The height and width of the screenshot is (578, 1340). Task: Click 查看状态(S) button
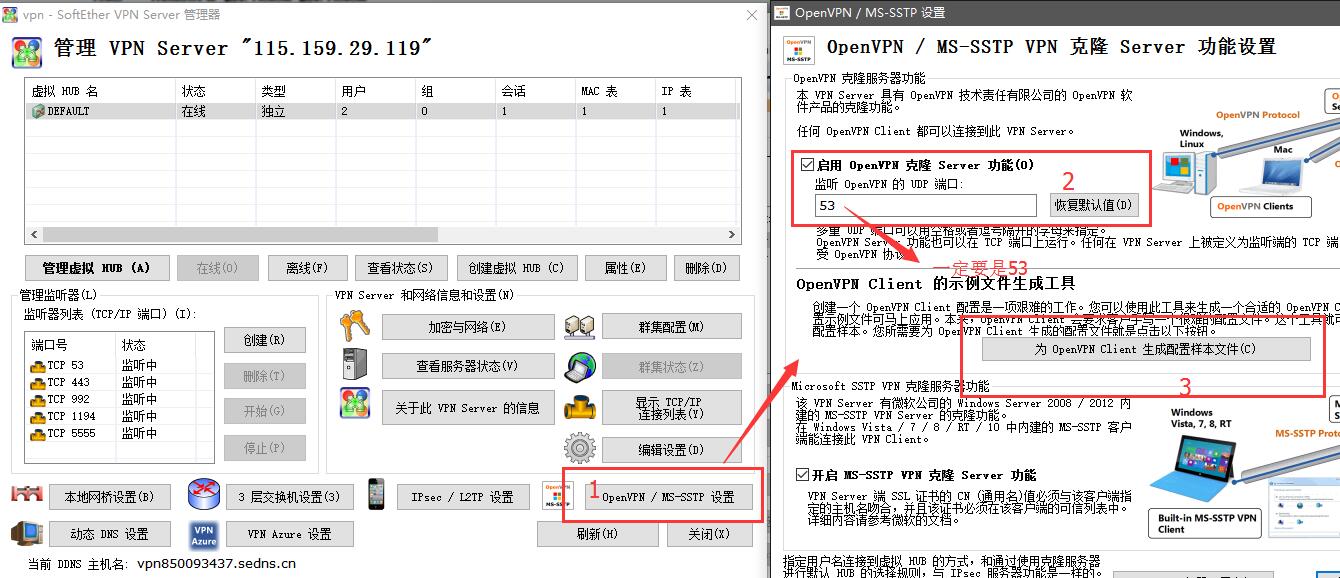400,268
